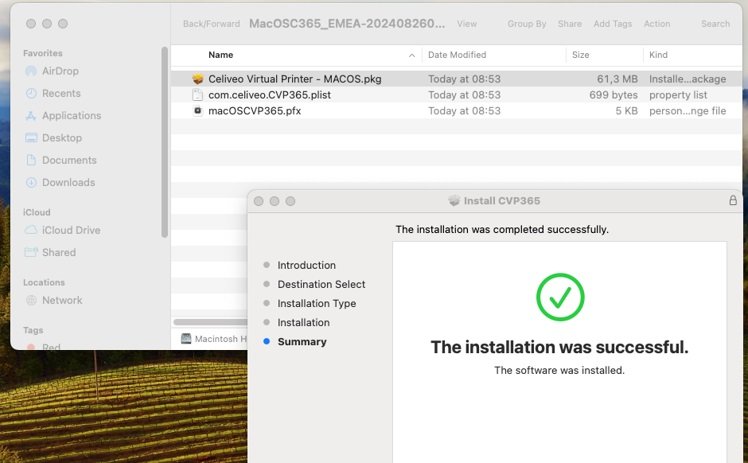Click the property list kind cell

pyautogui.click(x=678, y=95)
